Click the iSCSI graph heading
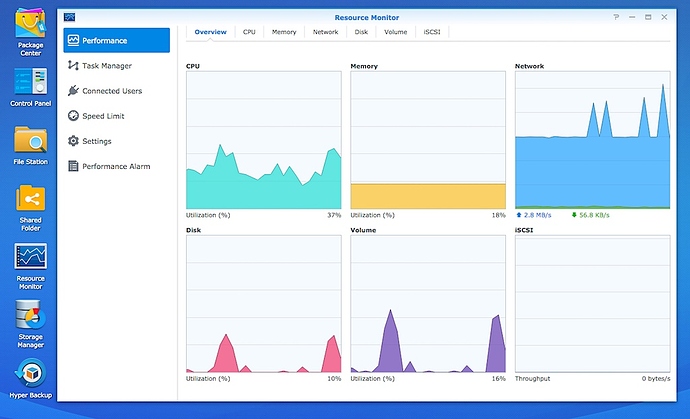 [x=524, y=230]
